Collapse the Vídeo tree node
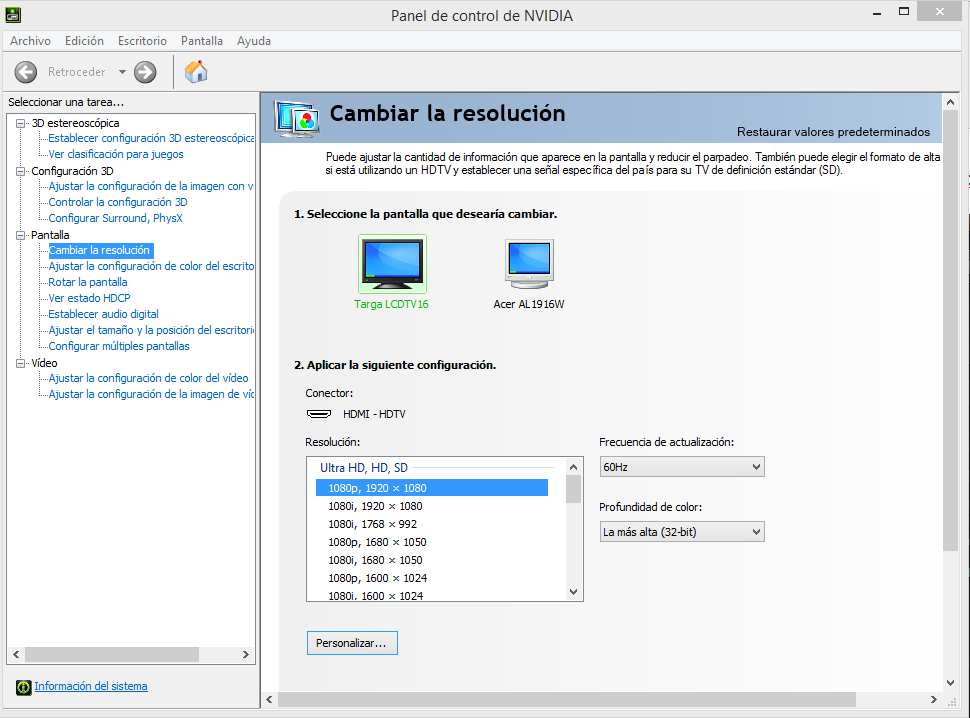970x718 pixels. coord(20,364)
